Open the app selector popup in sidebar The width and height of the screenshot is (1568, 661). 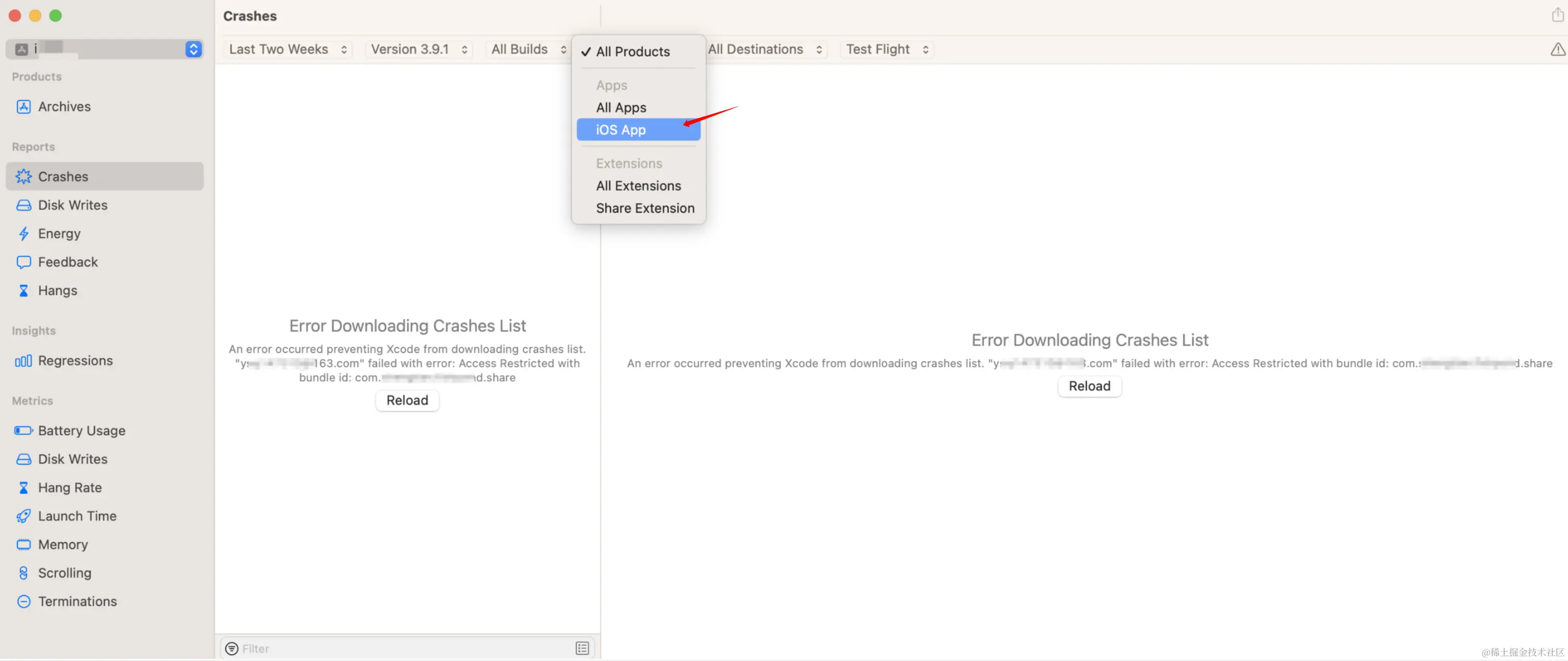pyautogui.click(x=193, y=49)
